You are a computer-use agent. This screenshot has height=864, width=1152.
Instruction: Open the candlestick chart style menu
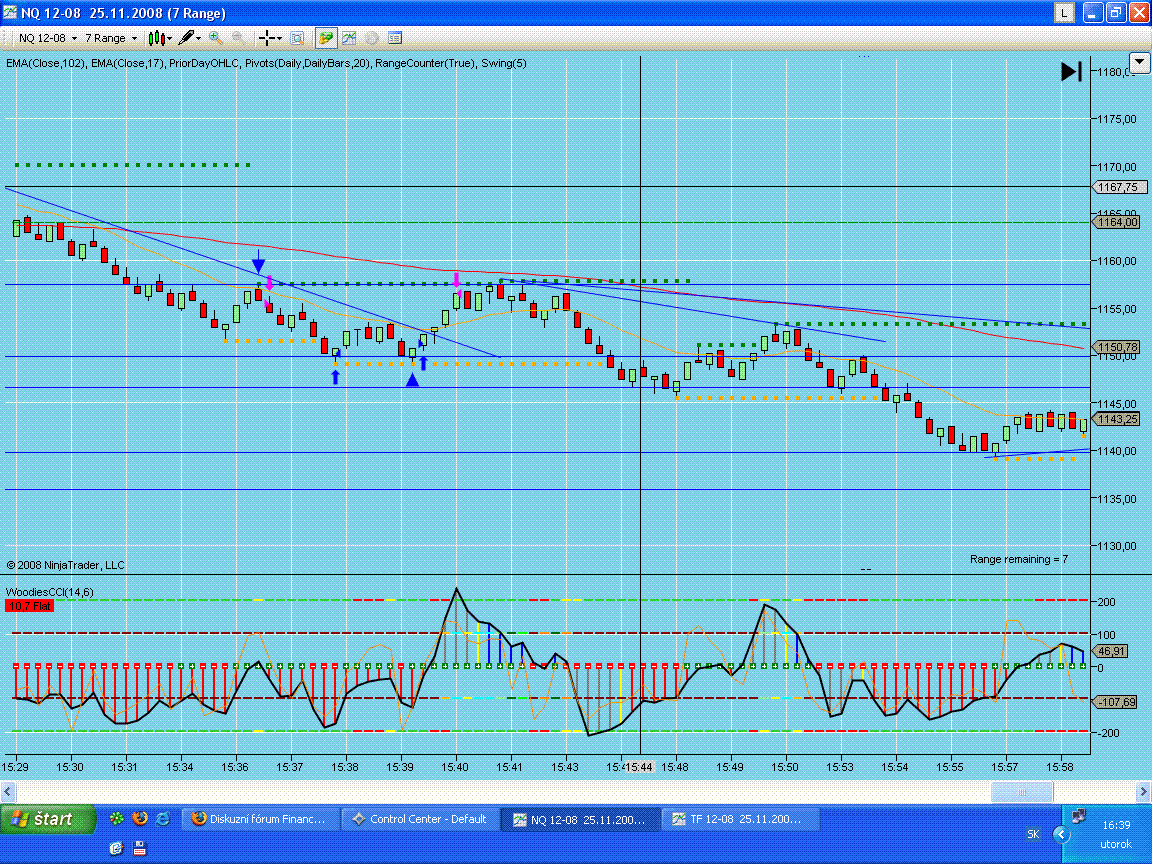click(x=159, y=38)
